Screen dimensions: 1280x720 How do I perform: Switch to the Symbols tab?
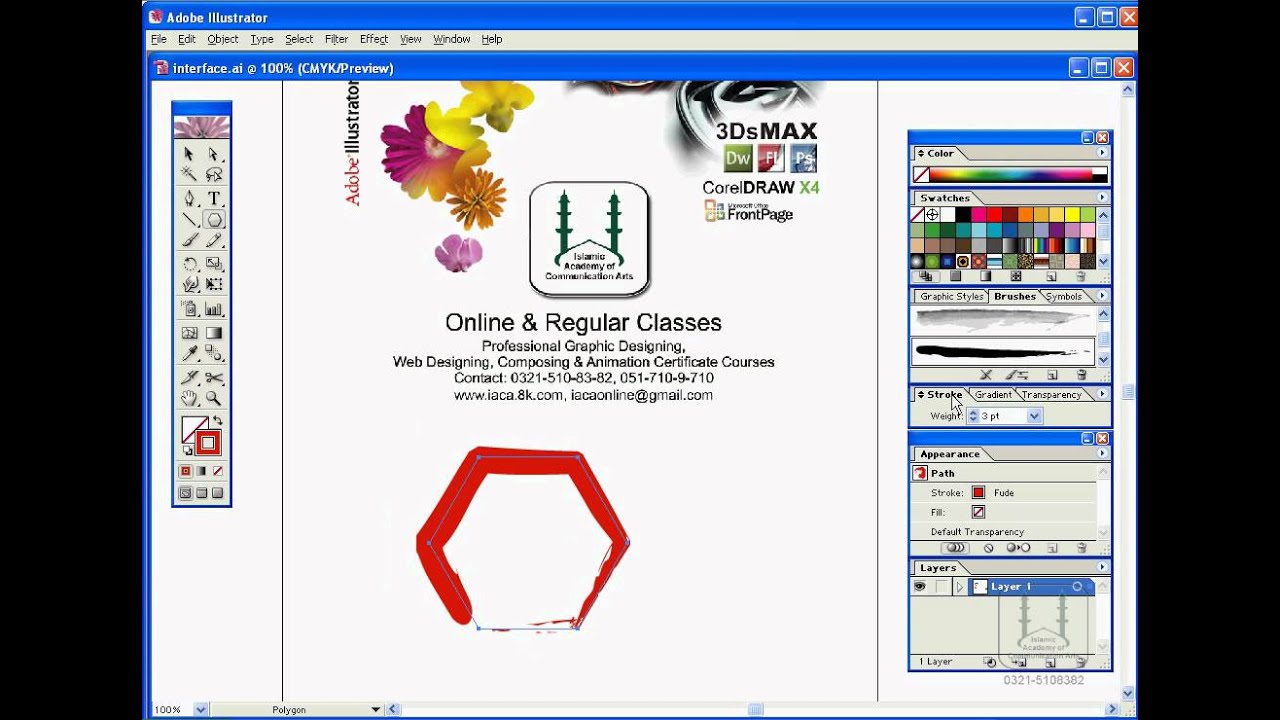click(x=1063, y=296)
